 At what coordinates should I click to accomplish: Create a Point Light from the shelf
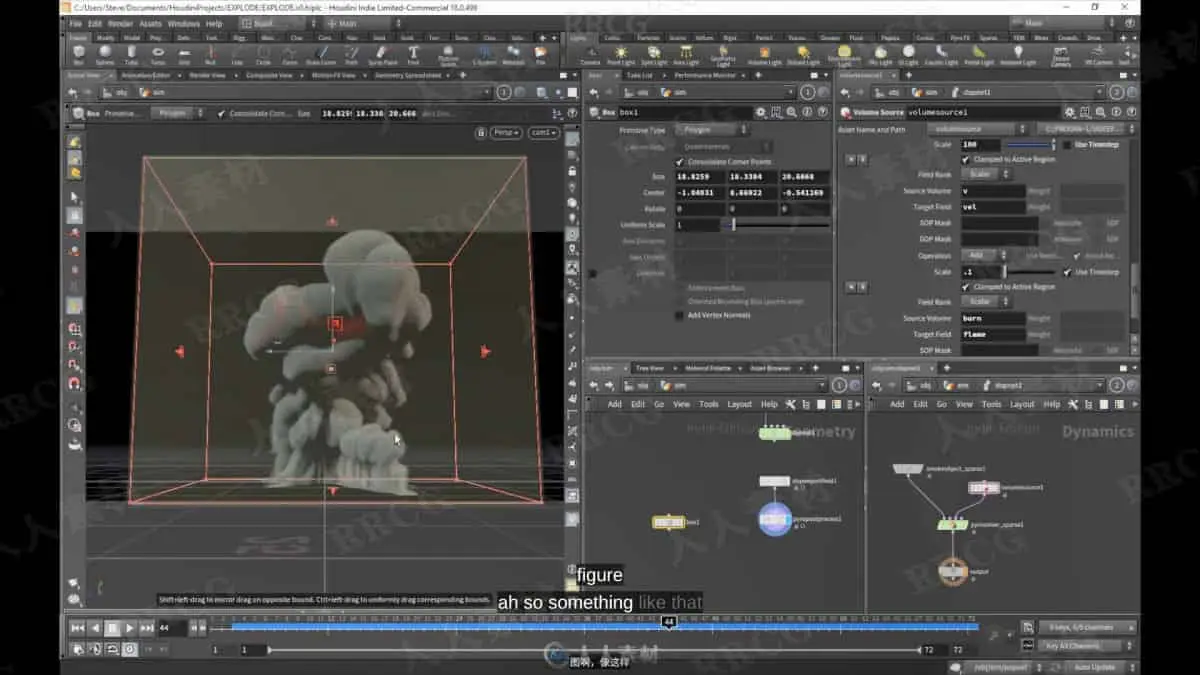click(621, 54)
